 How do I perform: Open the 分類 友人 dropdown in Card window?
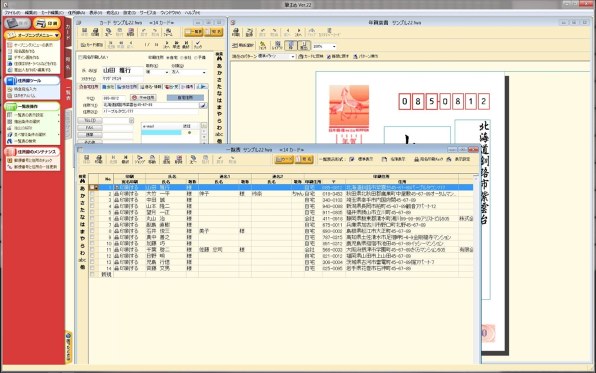204,72
